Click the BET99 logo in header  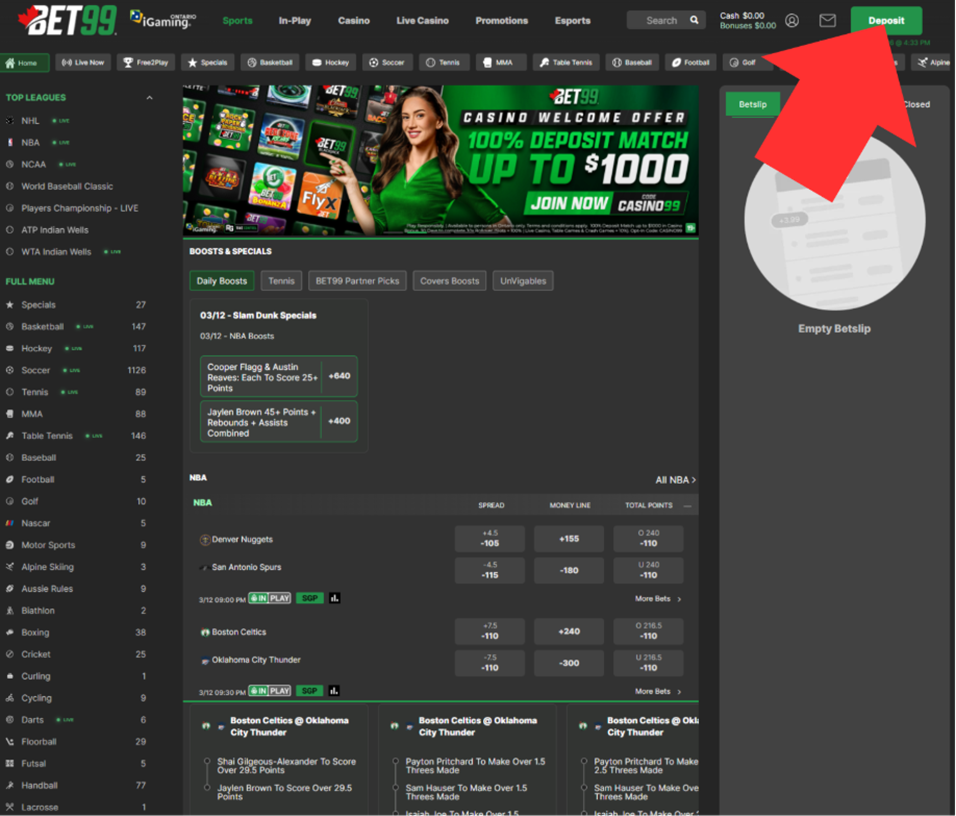coord(61,20)
